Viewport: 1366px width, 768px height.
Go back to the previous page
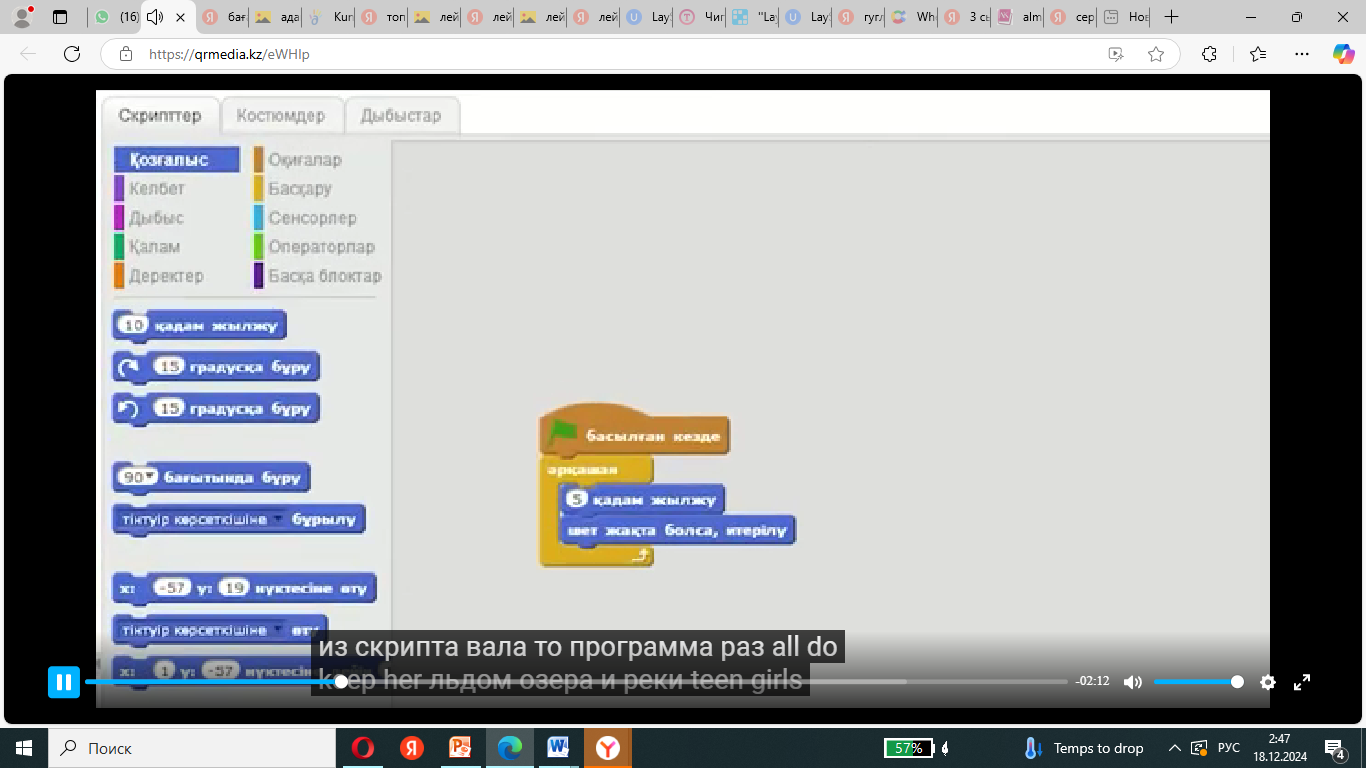[x=28, y=54]
